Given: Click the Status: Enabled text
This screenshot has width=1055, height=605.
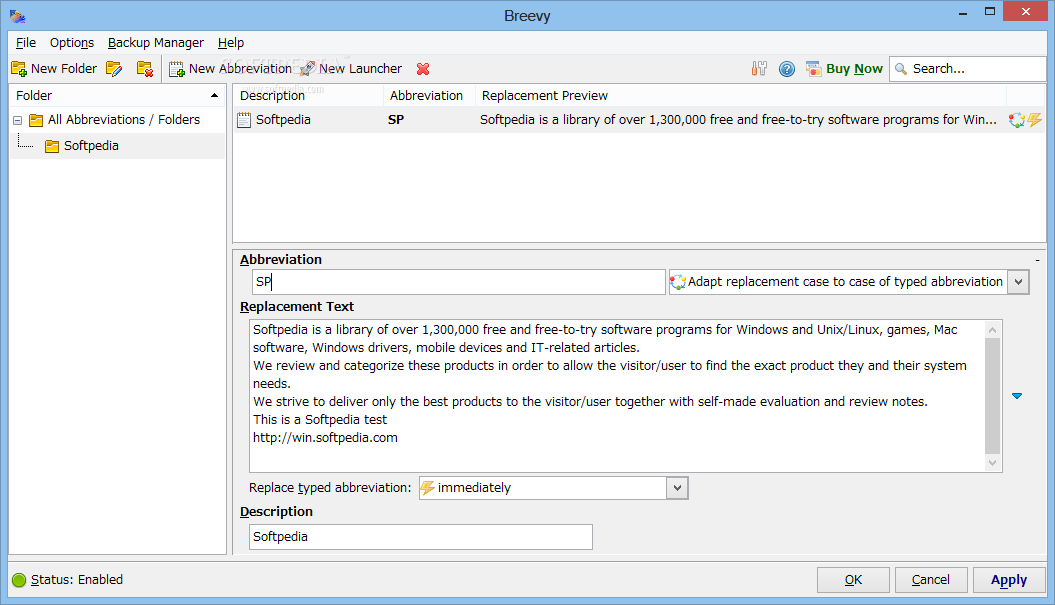Looking at the screenshot, I should coord(77,580).
